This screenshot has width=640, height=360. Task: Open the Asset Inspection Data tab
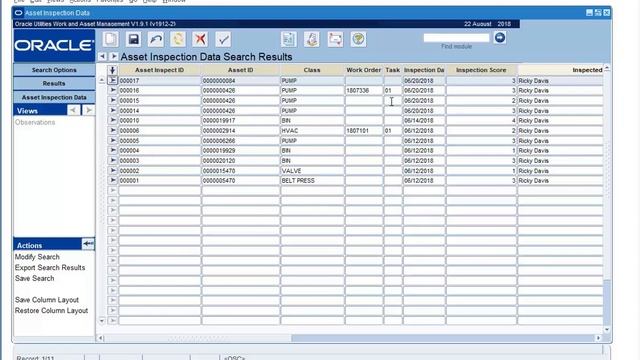(x=54, y=97)
